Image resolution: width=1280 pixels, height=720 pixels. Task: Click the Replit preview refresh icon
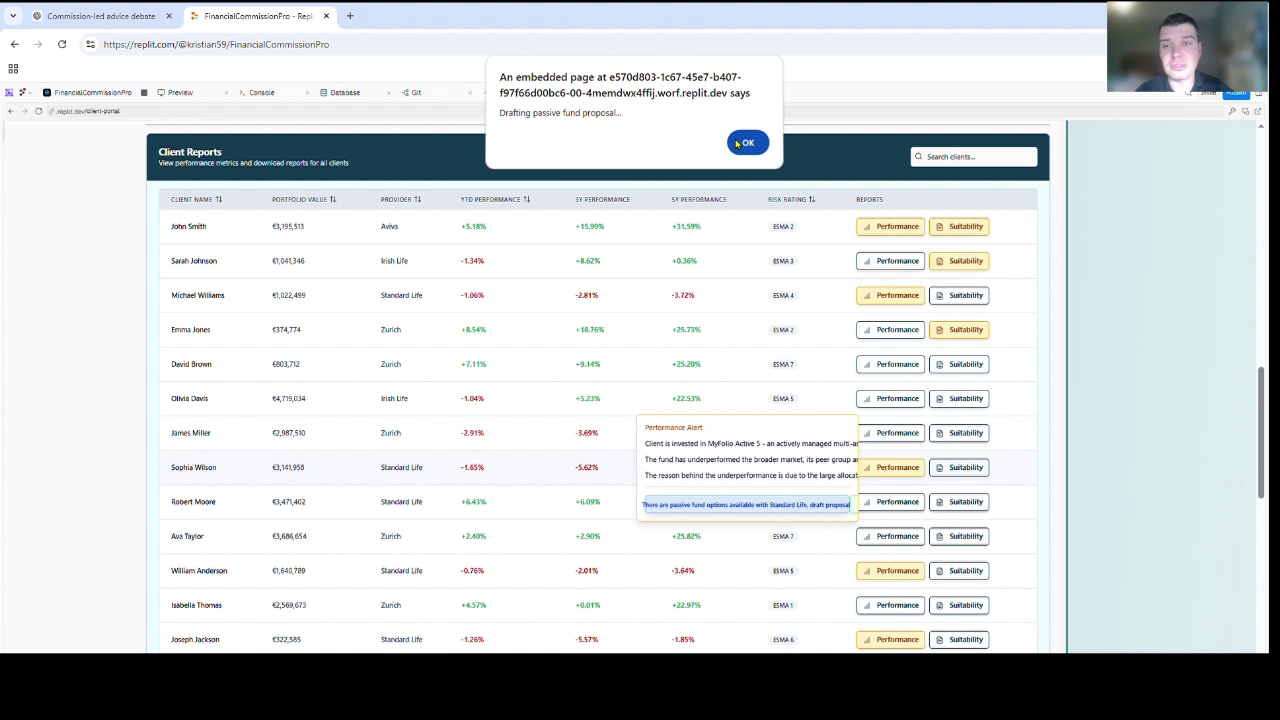click(x=38, y=111)
